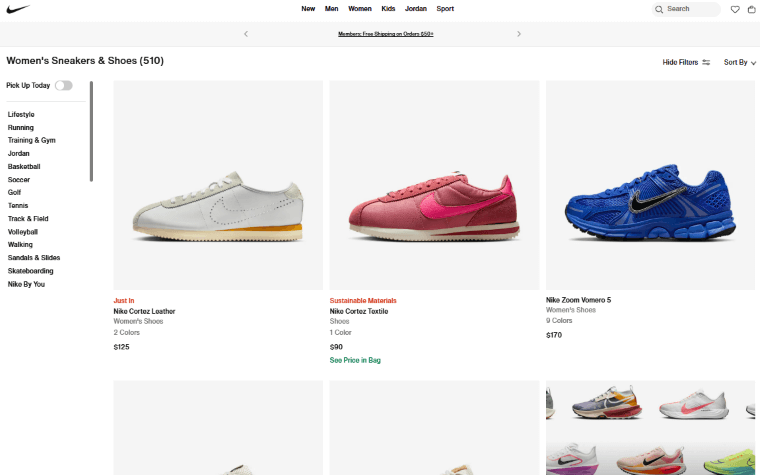This screenshot has width=760, height=475.
Task: Show previous promo banner message
Action: (246, 34)
